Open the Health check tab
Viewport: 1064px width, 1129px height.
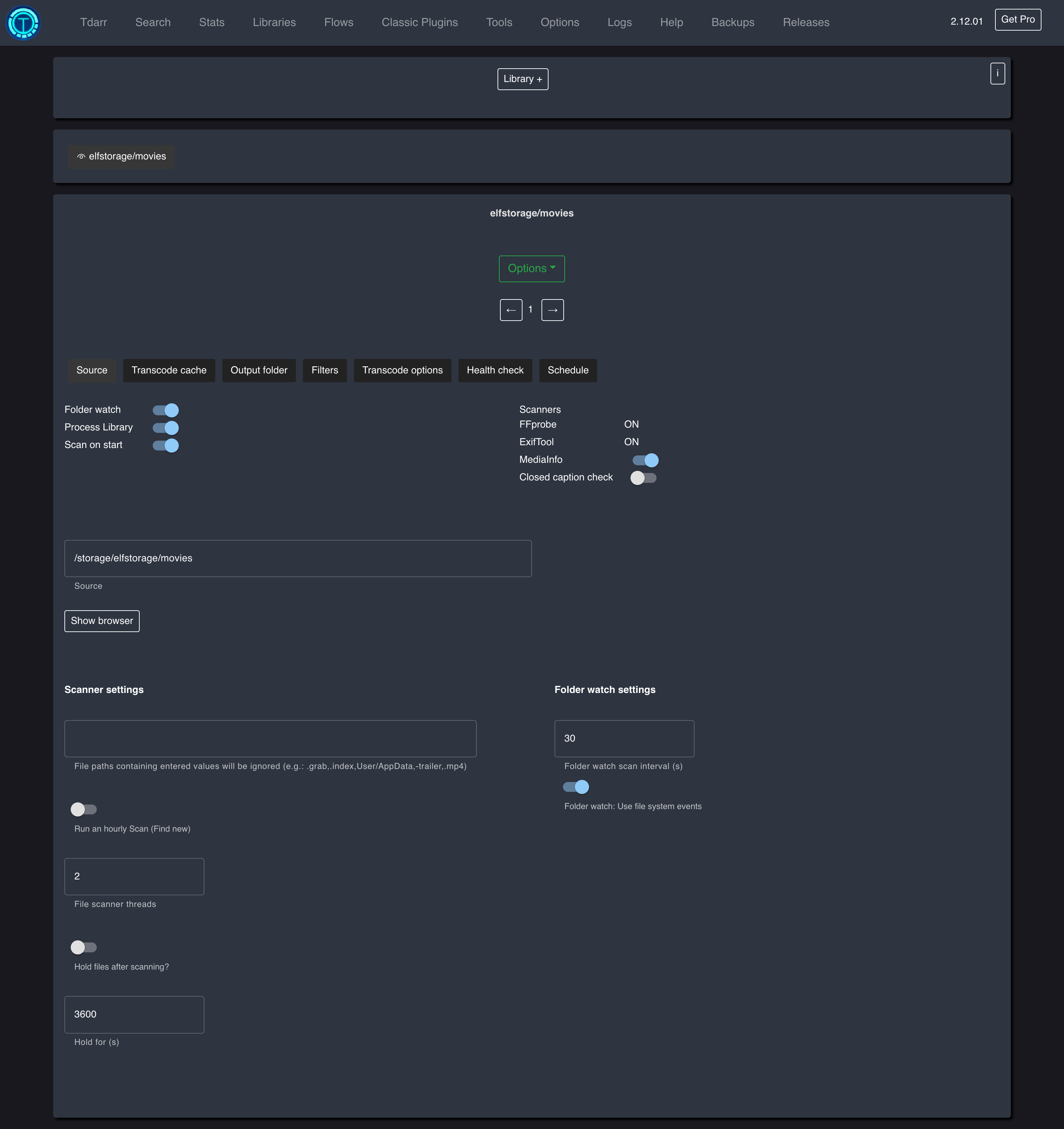click(x=495, y=370)
